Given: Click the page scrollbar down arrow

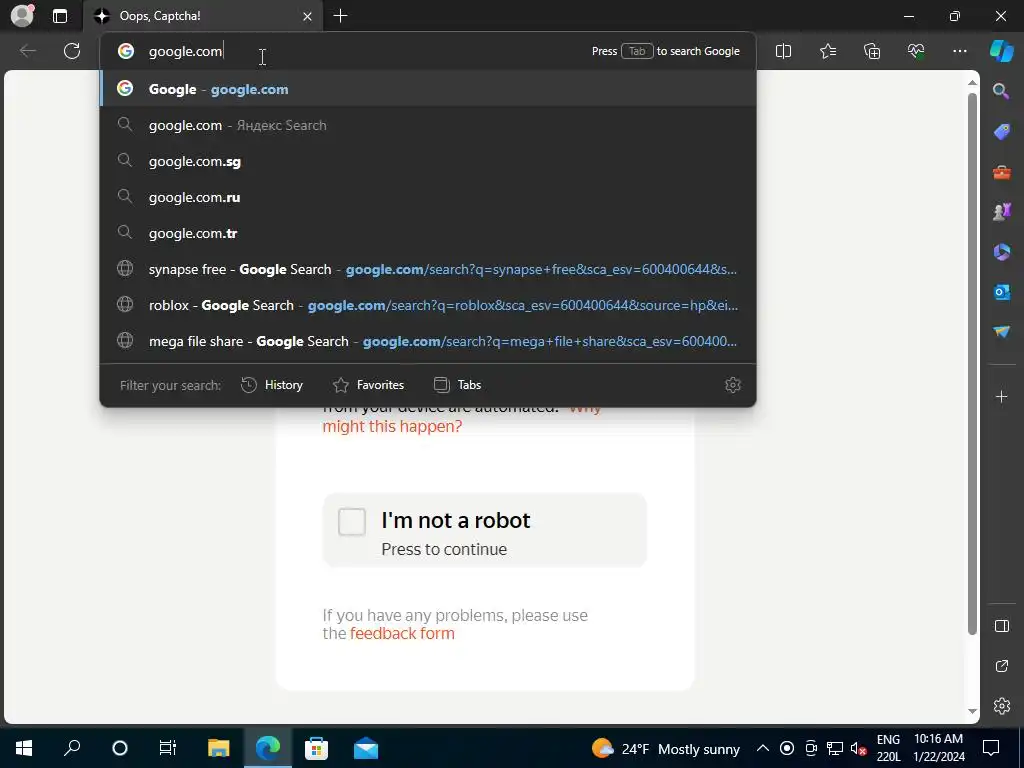Looking at the screenshot, I should [972, 711].
